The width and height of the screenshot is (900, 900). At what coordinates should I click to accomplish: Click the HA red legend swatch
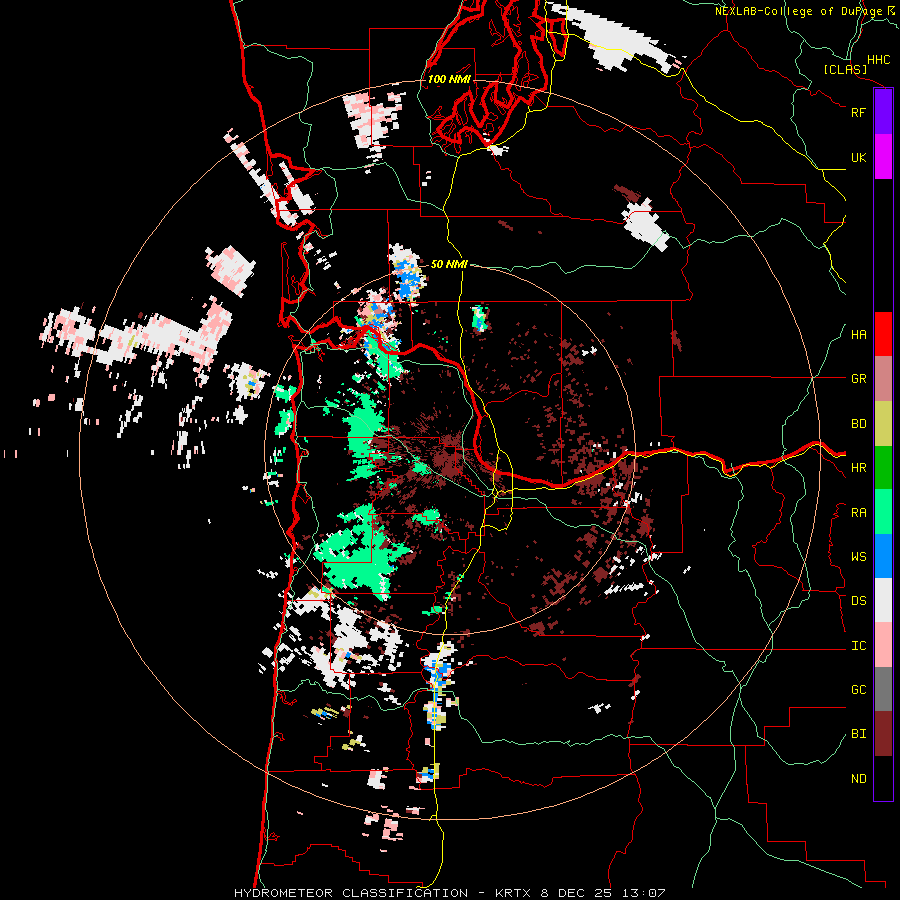tap(883, 334)
